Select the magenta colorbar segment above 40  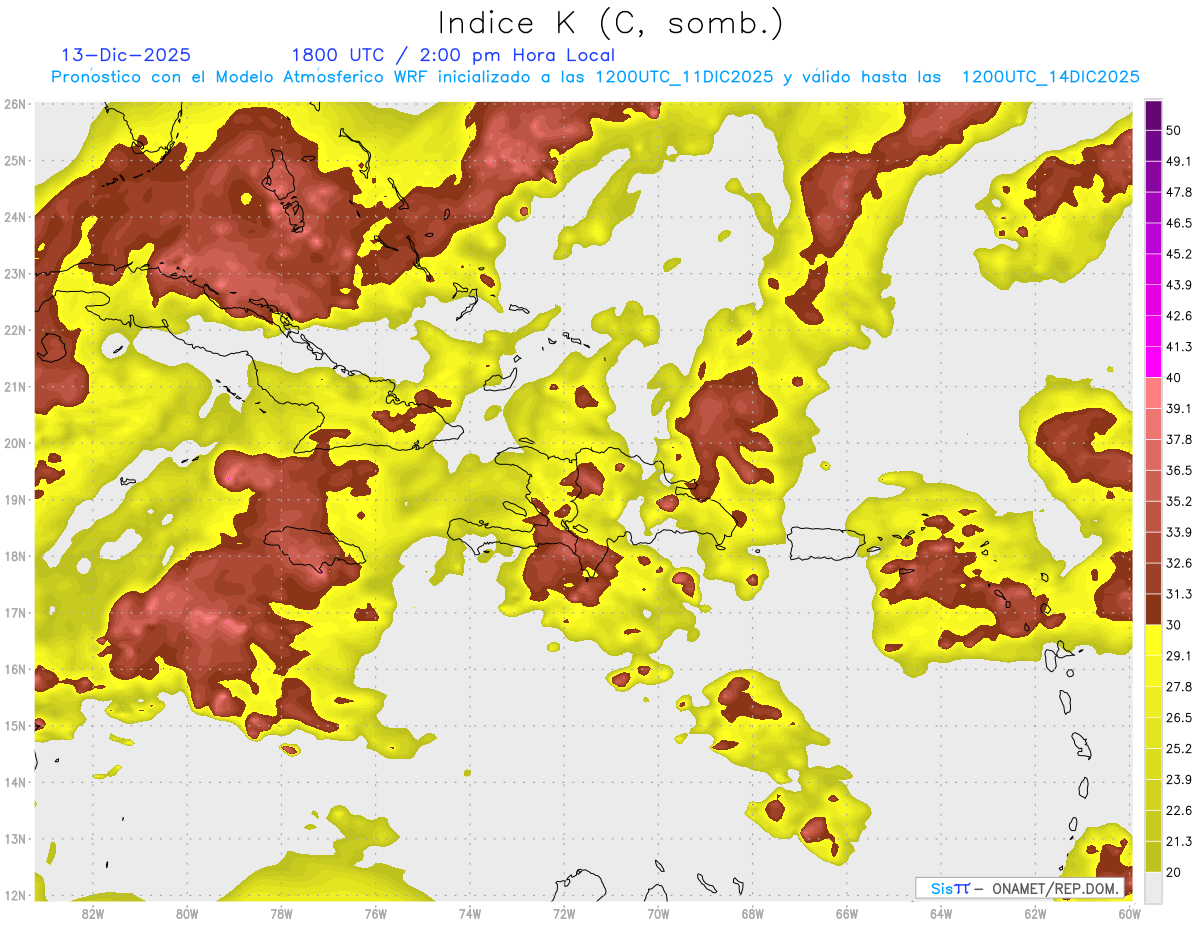[1153, 361]
